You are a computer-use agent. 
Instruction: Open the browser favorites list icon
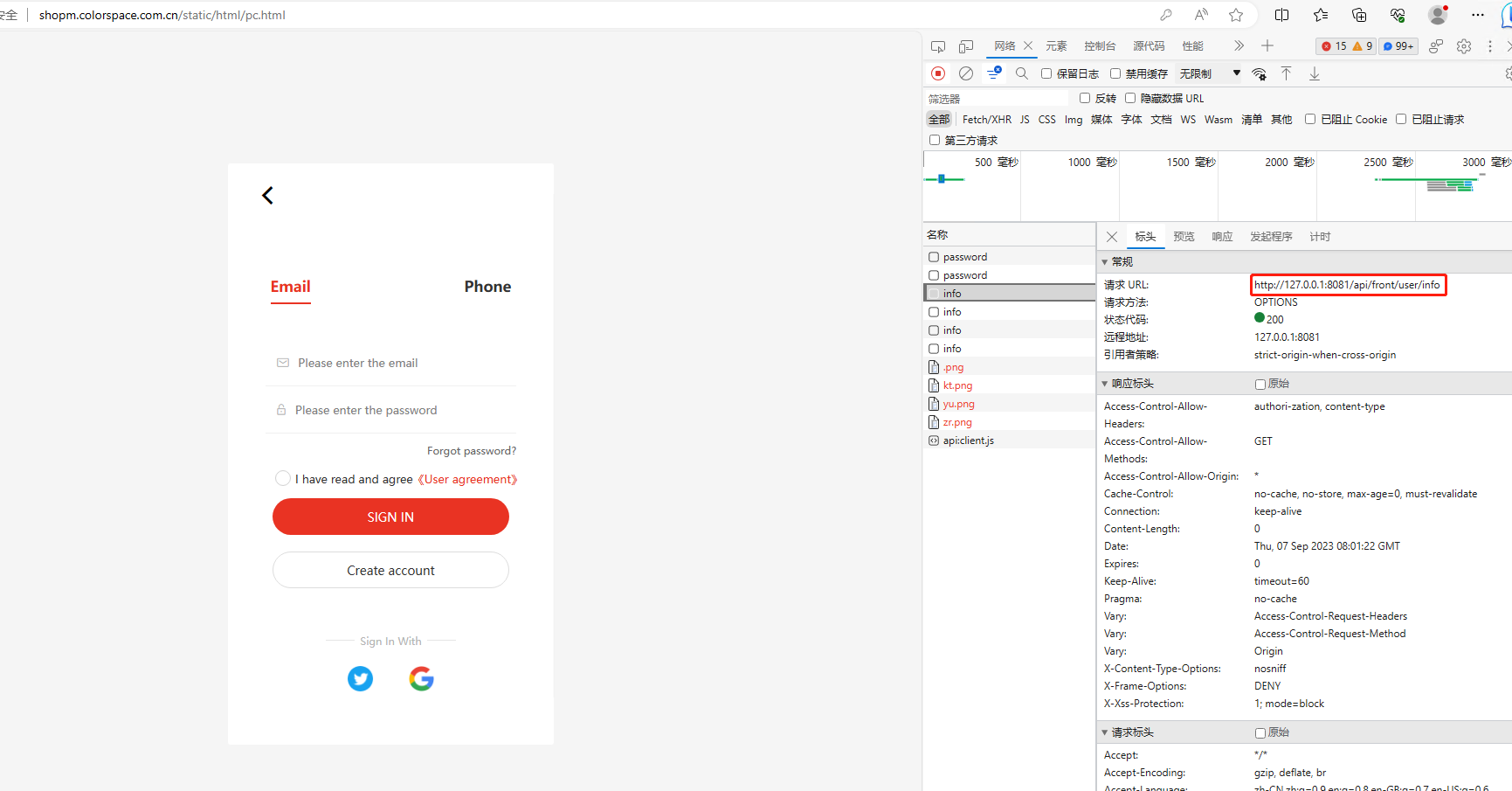1321,15
